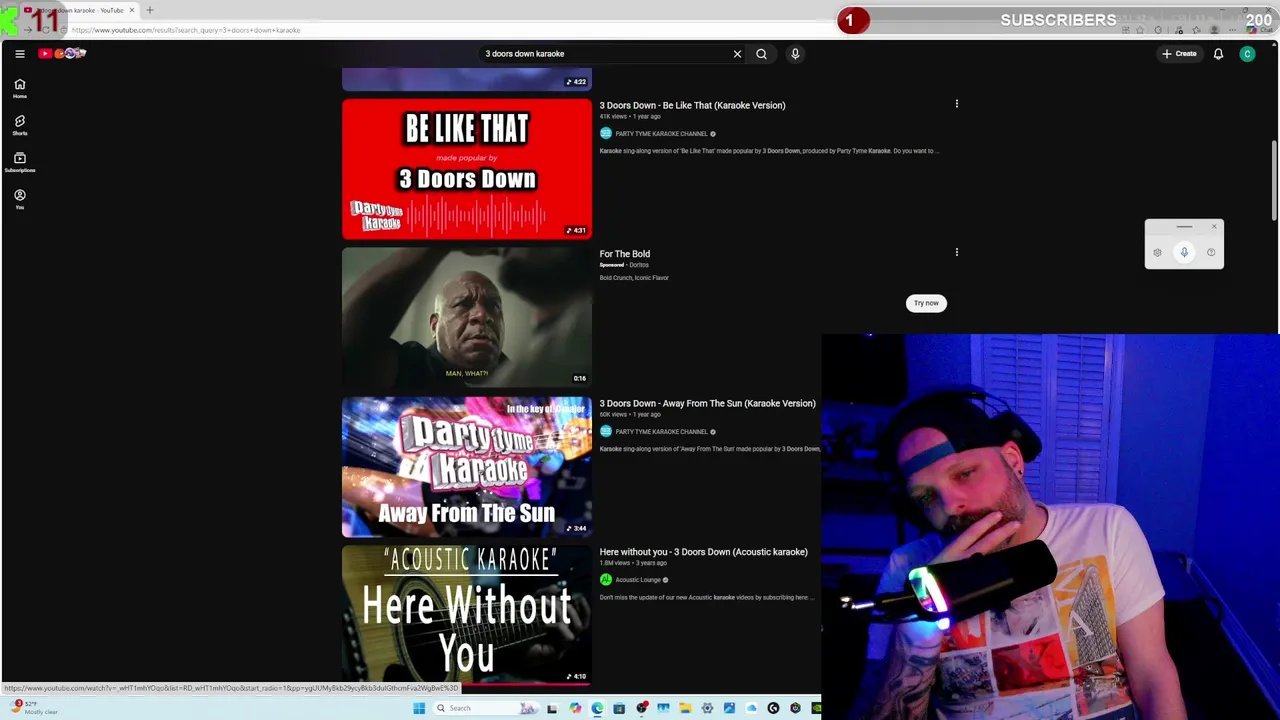This screenshot has width=1280, height=720.
Task: Open the green C account avatar
Action: click(x=1247, y=54)
